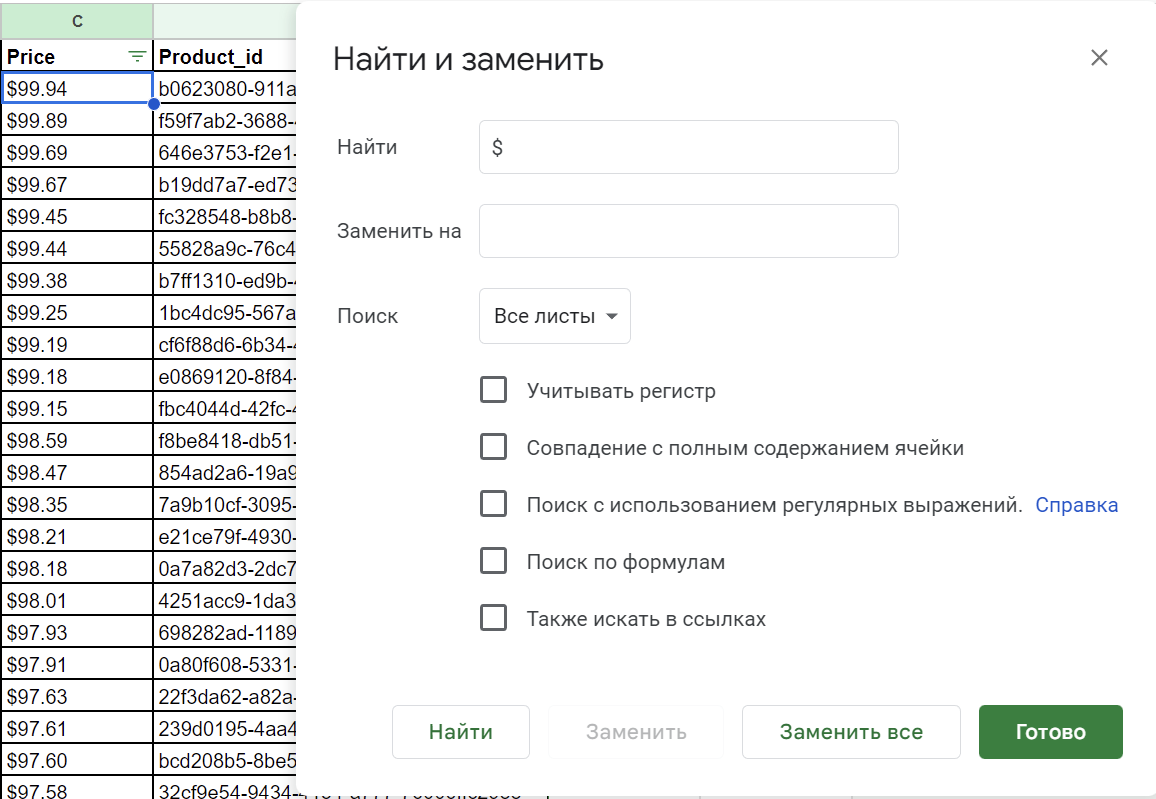The image size is (1156, 799).
Task: Click the Price header cell
Action: click(x=60, y=57)
